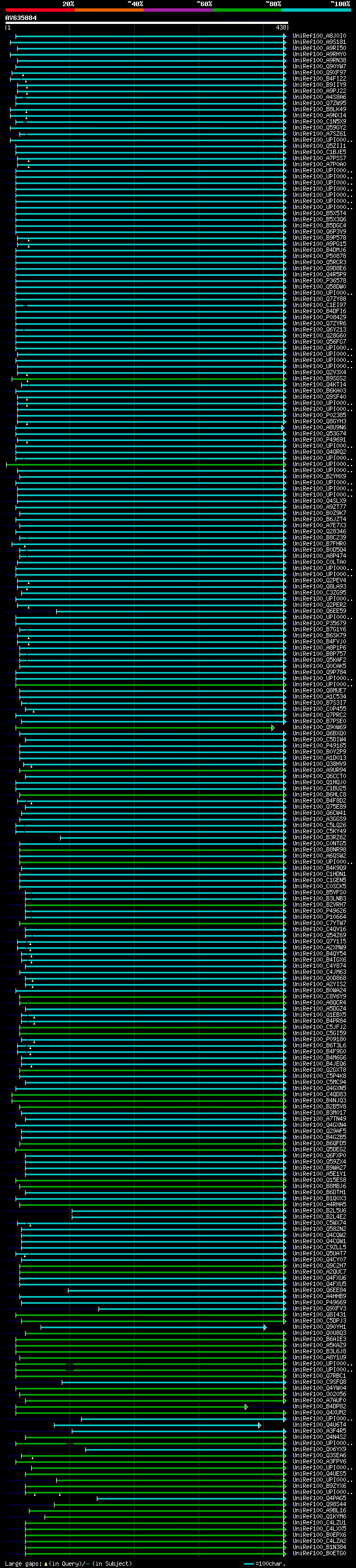Select the UniRef100_C4LZU1 label
This screenshot has height=1568, width=356.
[x=319, y=1522]
